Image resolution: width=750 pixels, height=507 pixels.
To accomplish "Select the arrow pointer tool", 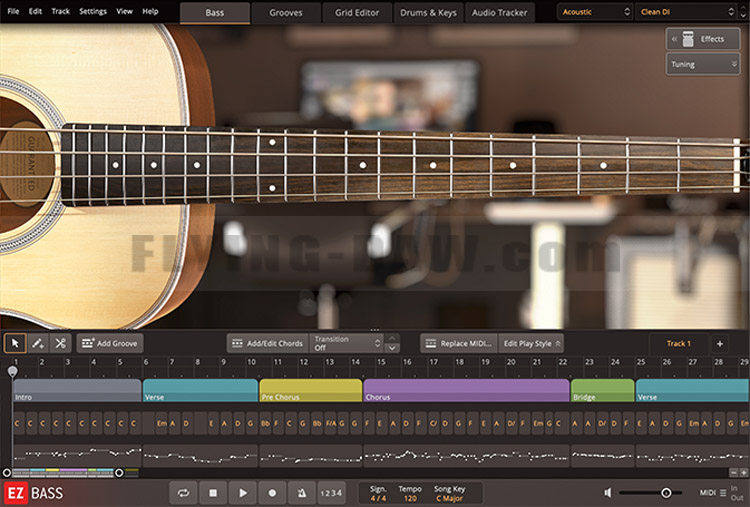I will click(x=15, y=343).
